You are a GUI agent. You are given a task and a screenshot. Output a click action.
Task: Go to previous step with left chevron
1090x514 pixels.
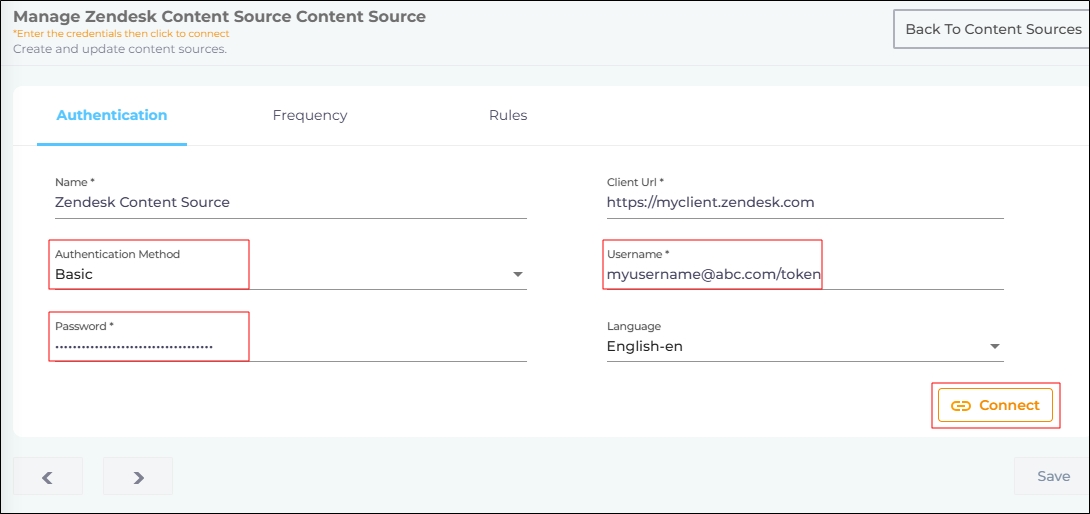tap(47, 477)
